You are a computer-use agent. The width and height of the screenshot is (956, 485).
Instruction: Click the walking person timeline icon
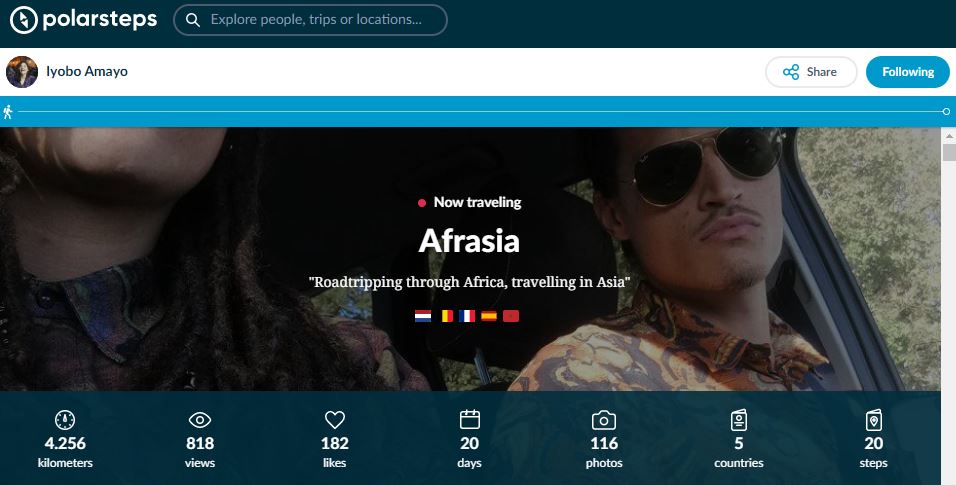(x=8, y=112)
